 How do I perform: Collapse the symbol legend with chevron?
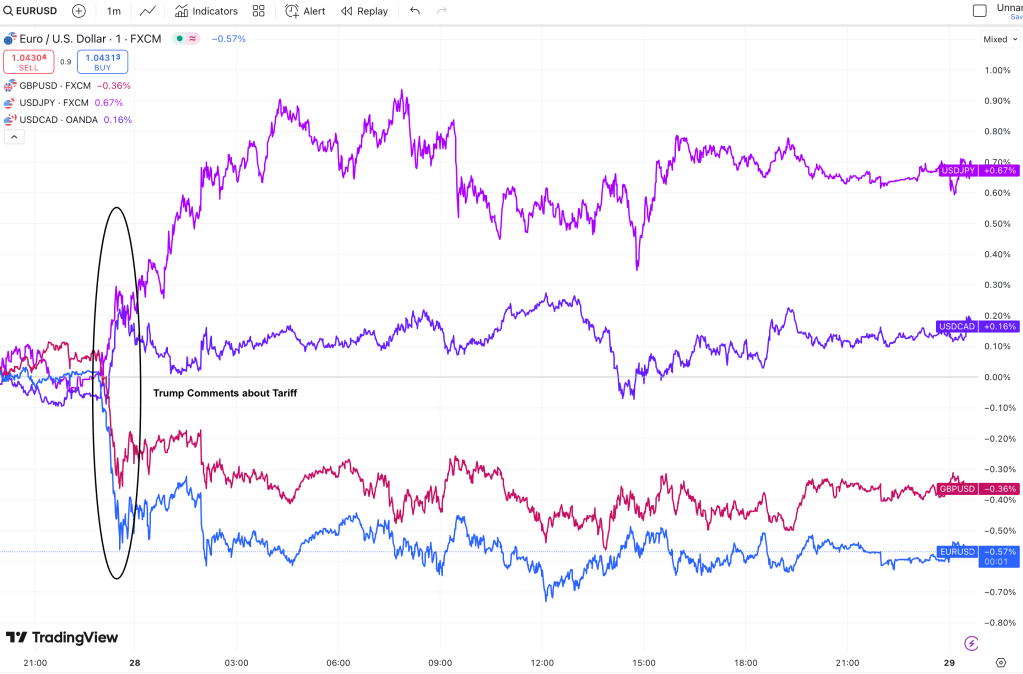click(14, 137)
